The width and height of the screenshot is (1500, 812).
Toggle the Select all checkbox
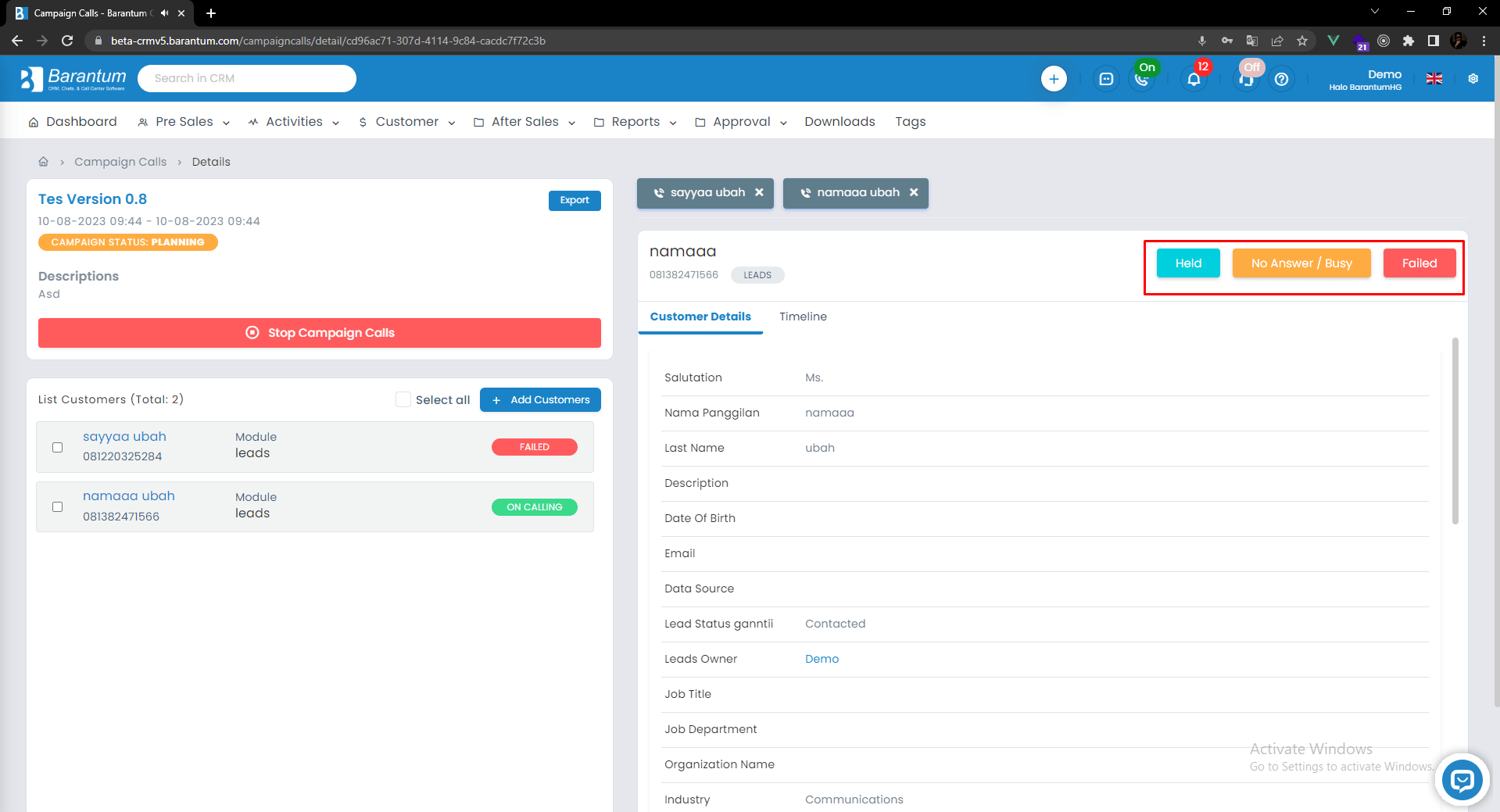tap(403, 399)
